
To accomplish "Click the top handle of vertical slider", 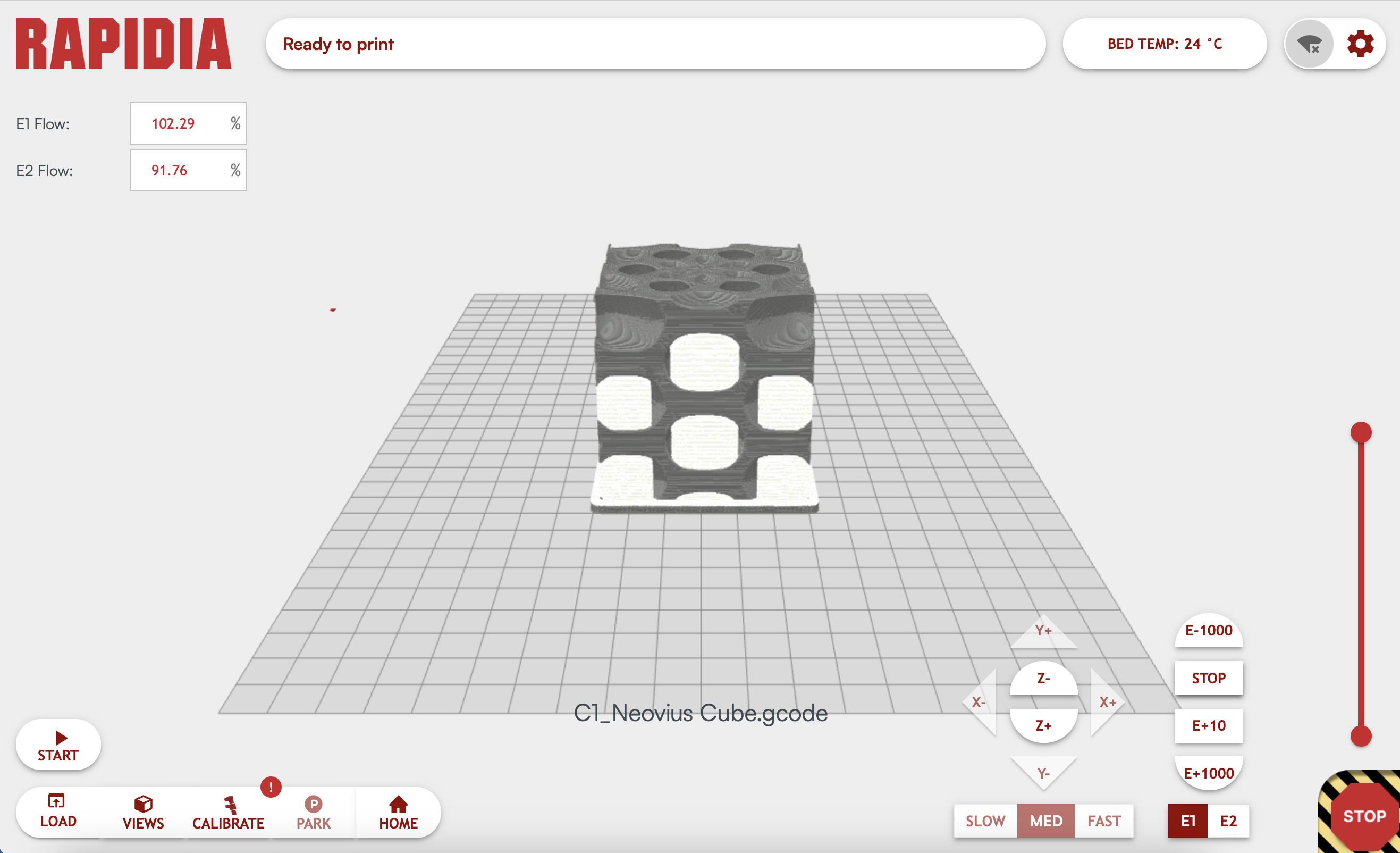I will (1361, 432).
